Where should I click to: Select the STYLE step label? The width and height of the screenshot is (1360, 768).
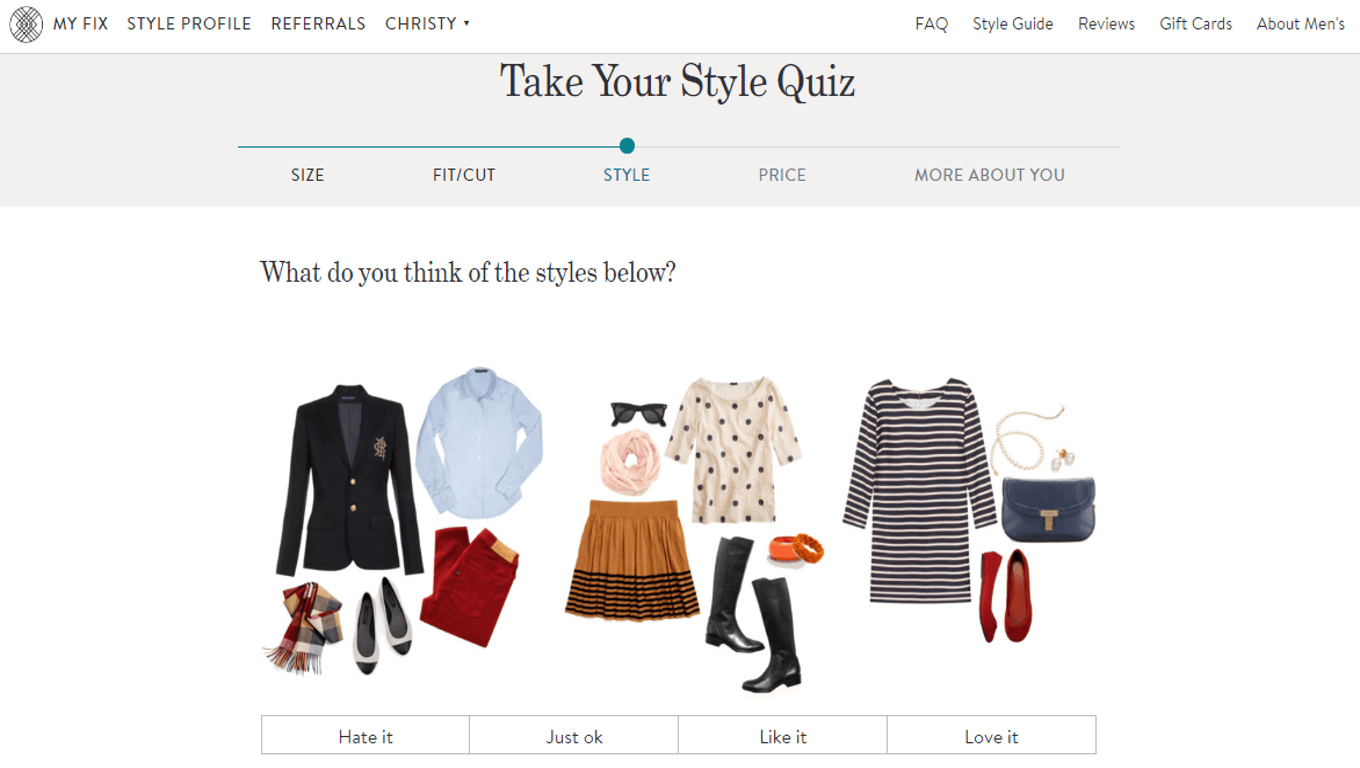click(626, 175)
